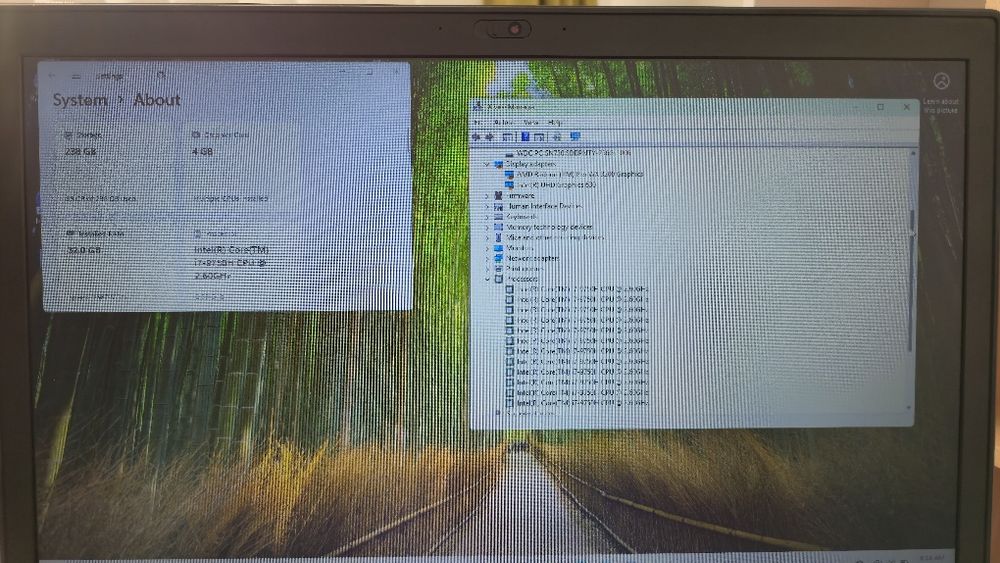The height and width of the screenshot is (563, 1000).
Task: Click the Network adapters category icon
Action: [x=499, y=258]
